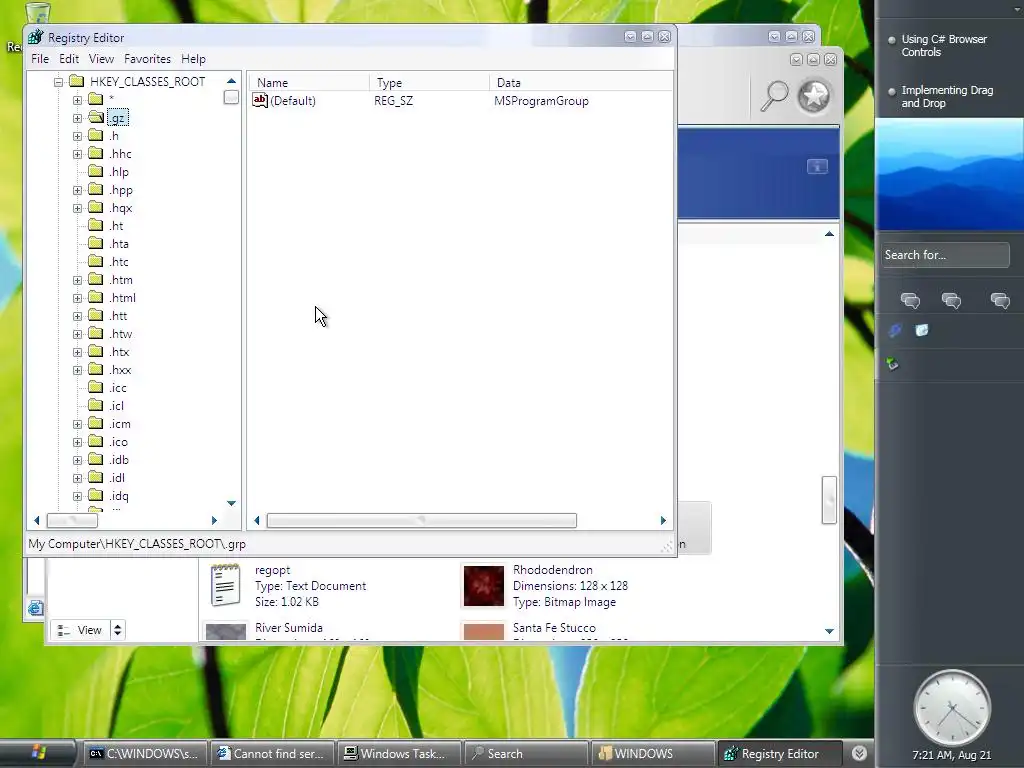1024x768 pixels.
Task: Switch to Windows Task... taskbar button
Action: click(x=398, y=754)
